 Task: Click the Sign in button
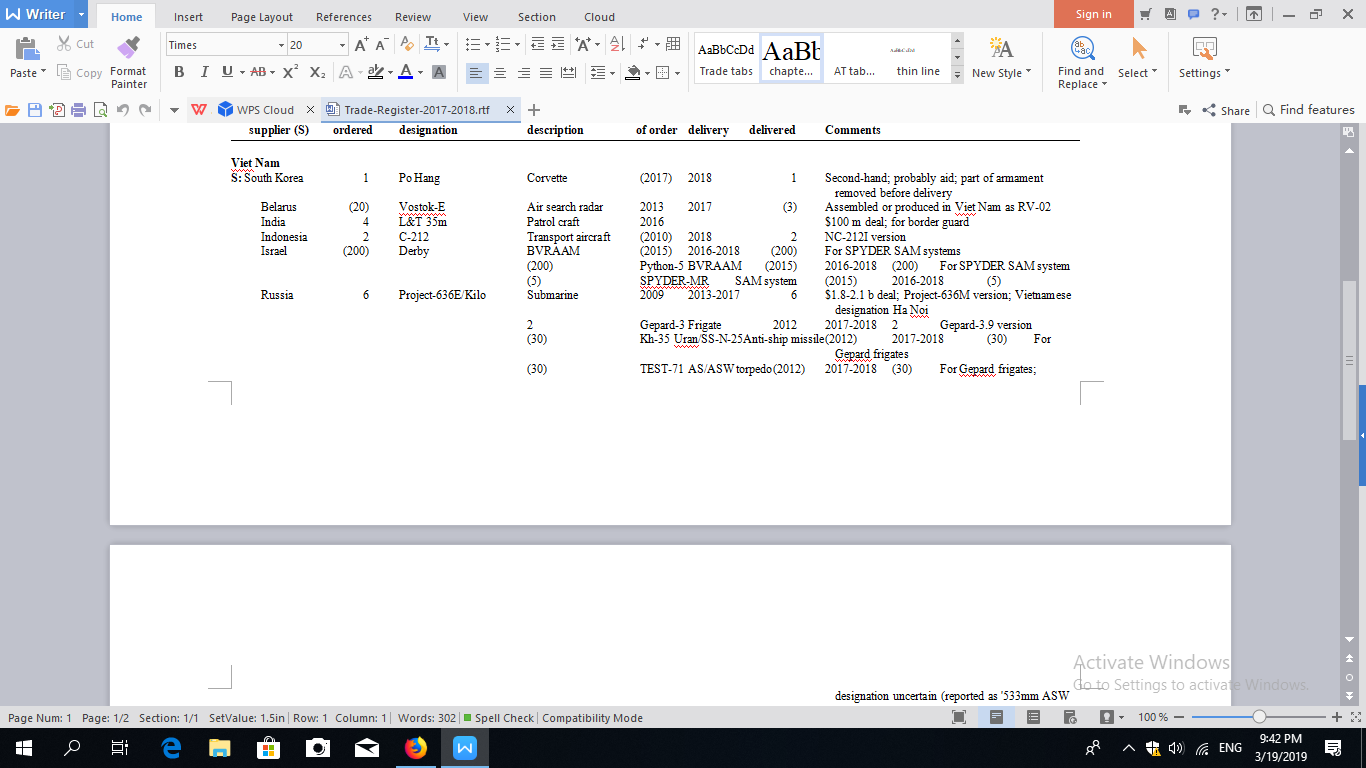(x=1093, y=14)
